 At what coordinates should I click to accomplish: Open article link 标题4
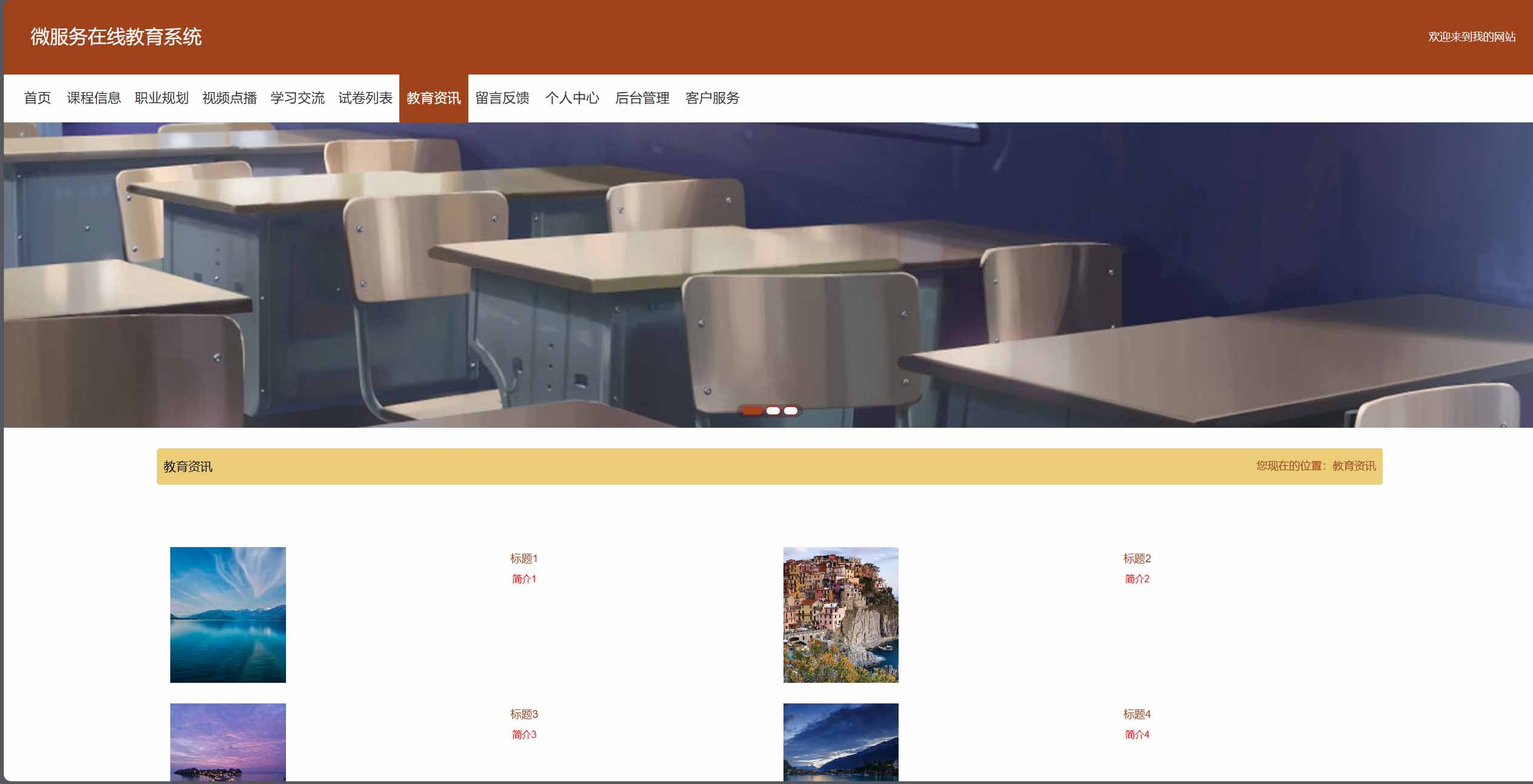pos(1137,714)
